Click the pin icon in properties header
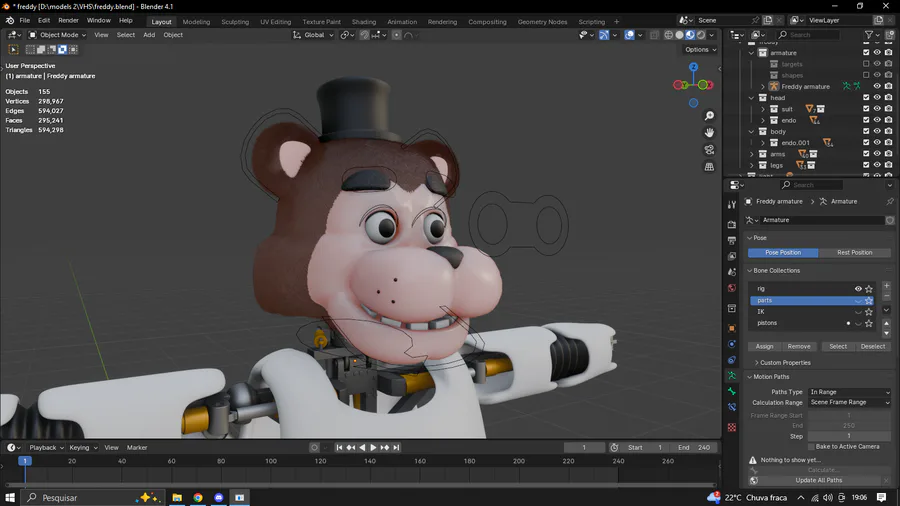 890,201
